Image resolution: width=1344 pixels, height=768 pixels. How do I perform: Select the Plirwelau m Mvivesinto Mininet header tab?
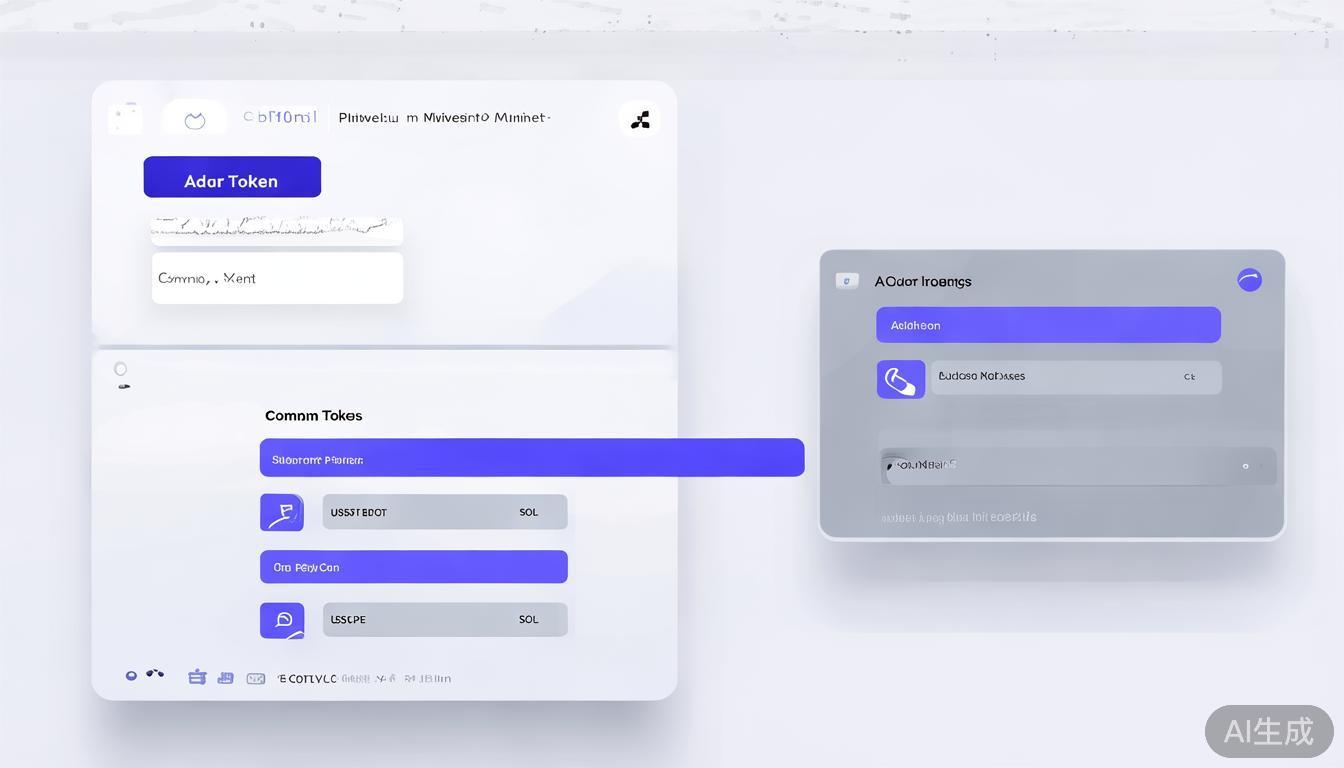(x=444, y=118)
